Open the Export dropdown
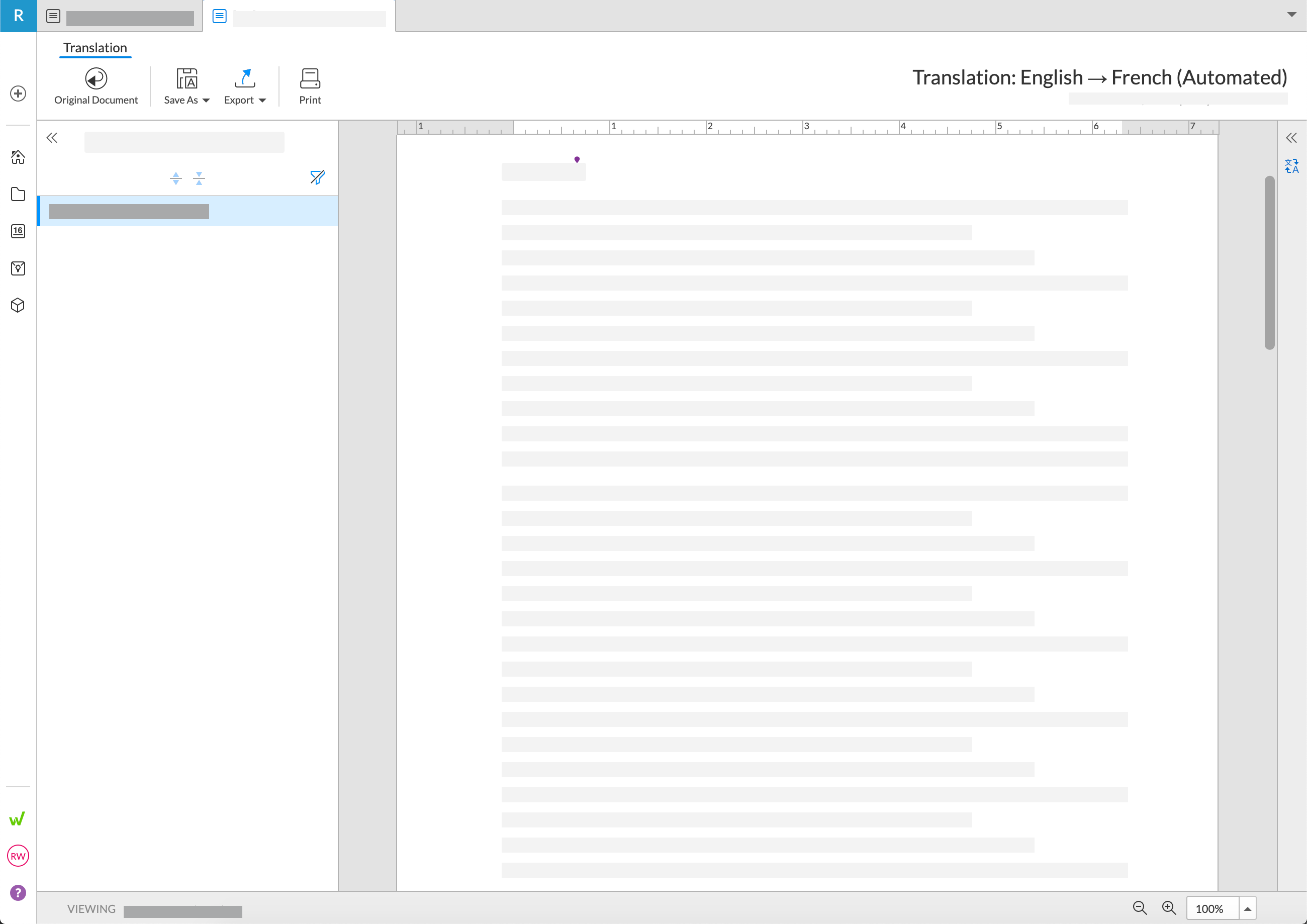This screenshot has height=924, width=1307. (x=245, y=85)
